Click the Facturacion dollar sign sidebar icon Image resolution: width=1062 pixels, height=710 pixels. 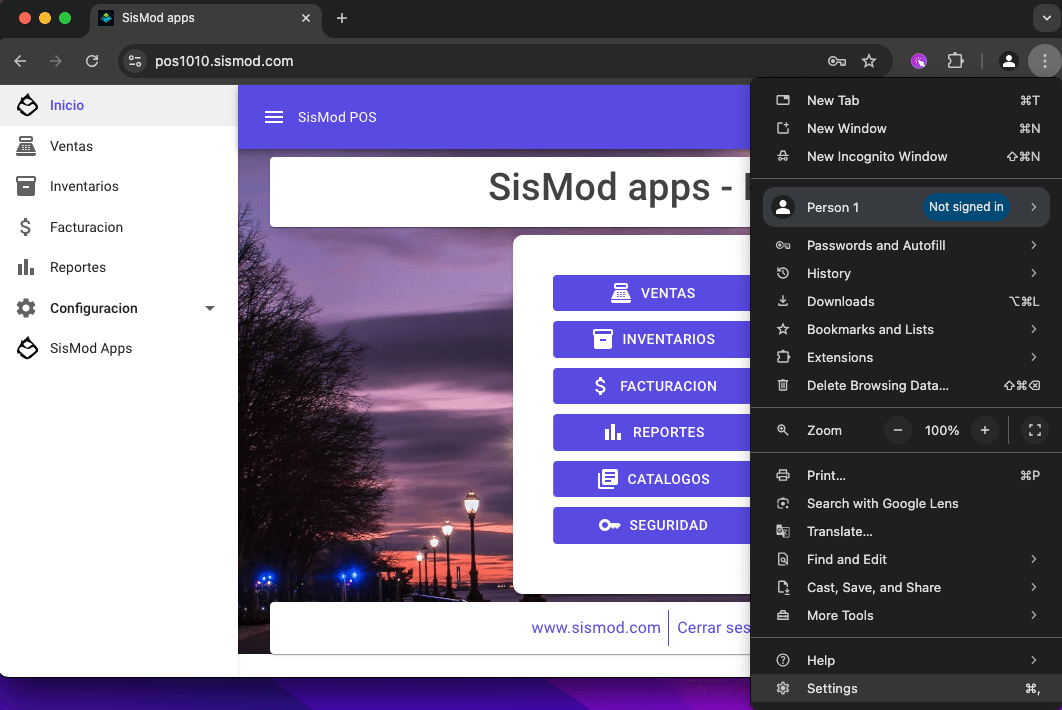(x=26, y=227)
